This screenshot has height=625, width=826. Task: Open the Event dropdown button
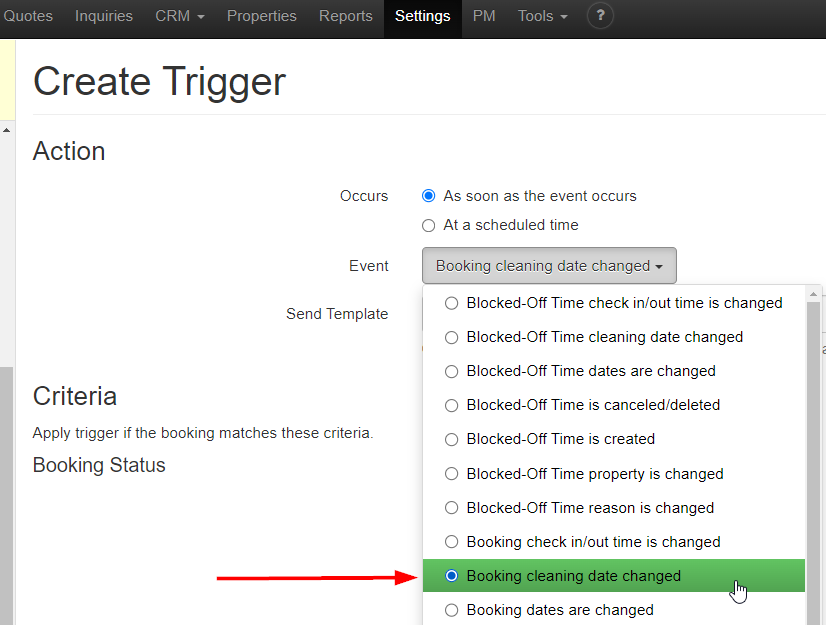coord(549,266)
